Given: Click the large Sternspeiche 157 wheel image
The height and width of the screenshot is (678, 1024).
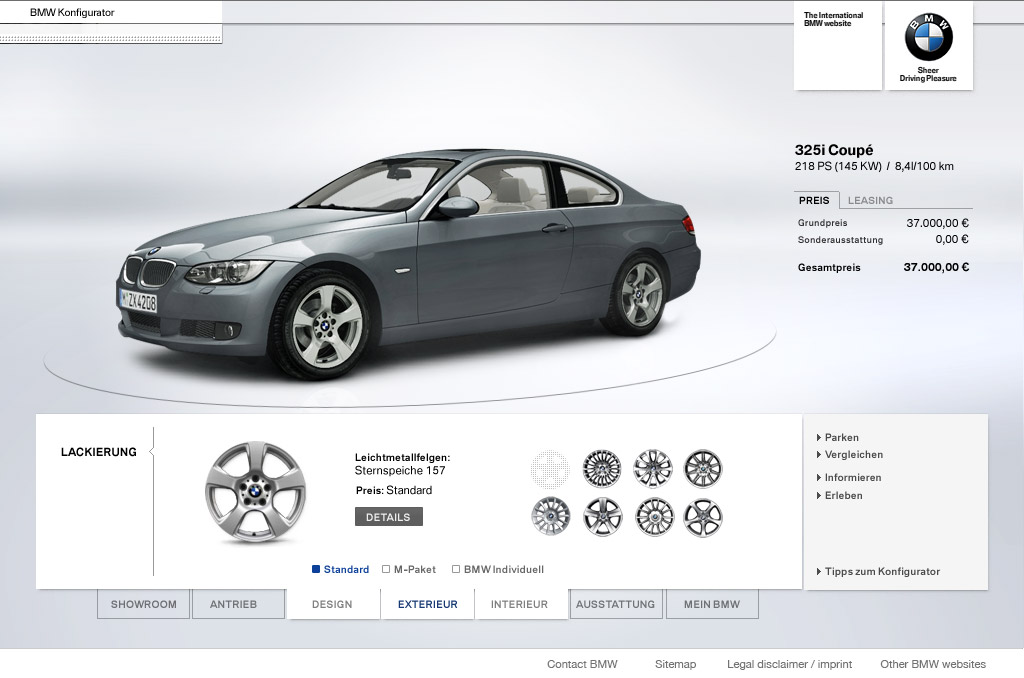Looking at the screenshot, I should [255, 492].
